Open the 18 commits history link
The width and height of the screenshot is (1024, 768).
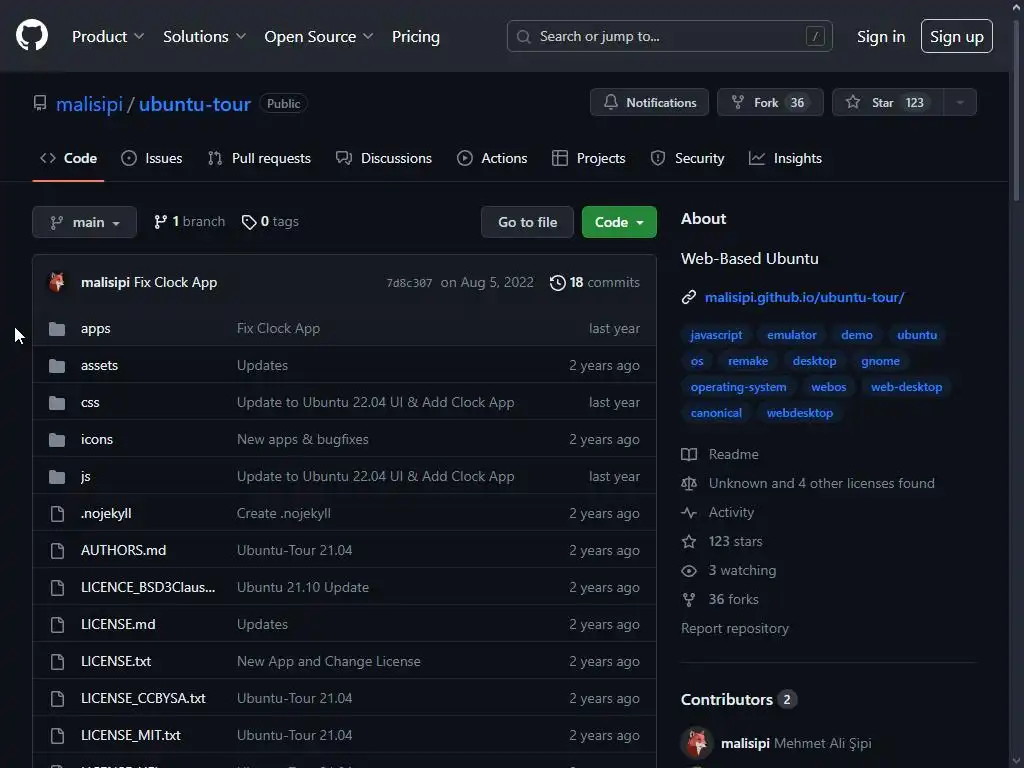tap(594, 283)
